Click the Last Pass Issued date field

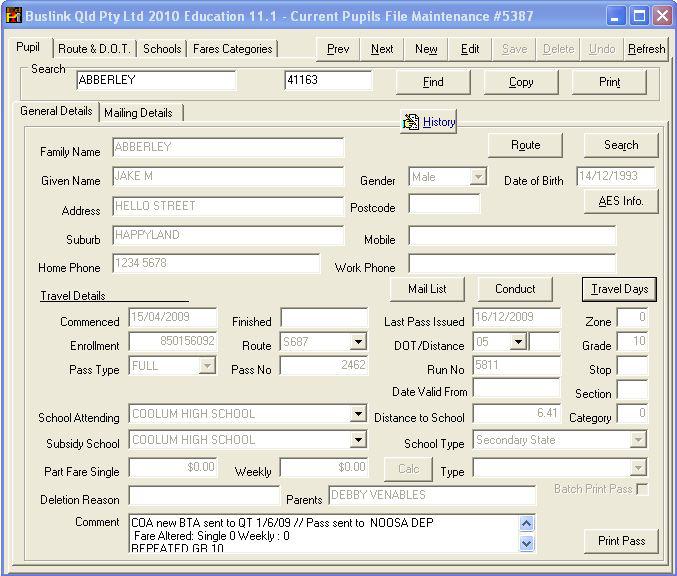(x=516, y=317)
